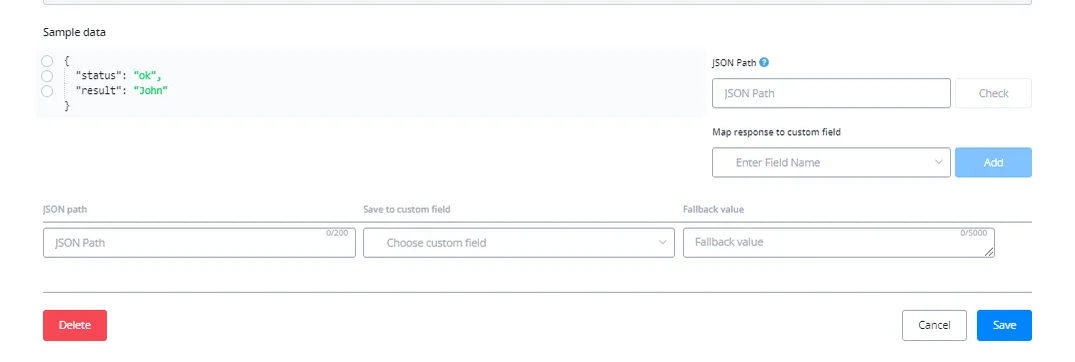
Task: Focus the Fallback value text area
Action: (x=839, y=243)
